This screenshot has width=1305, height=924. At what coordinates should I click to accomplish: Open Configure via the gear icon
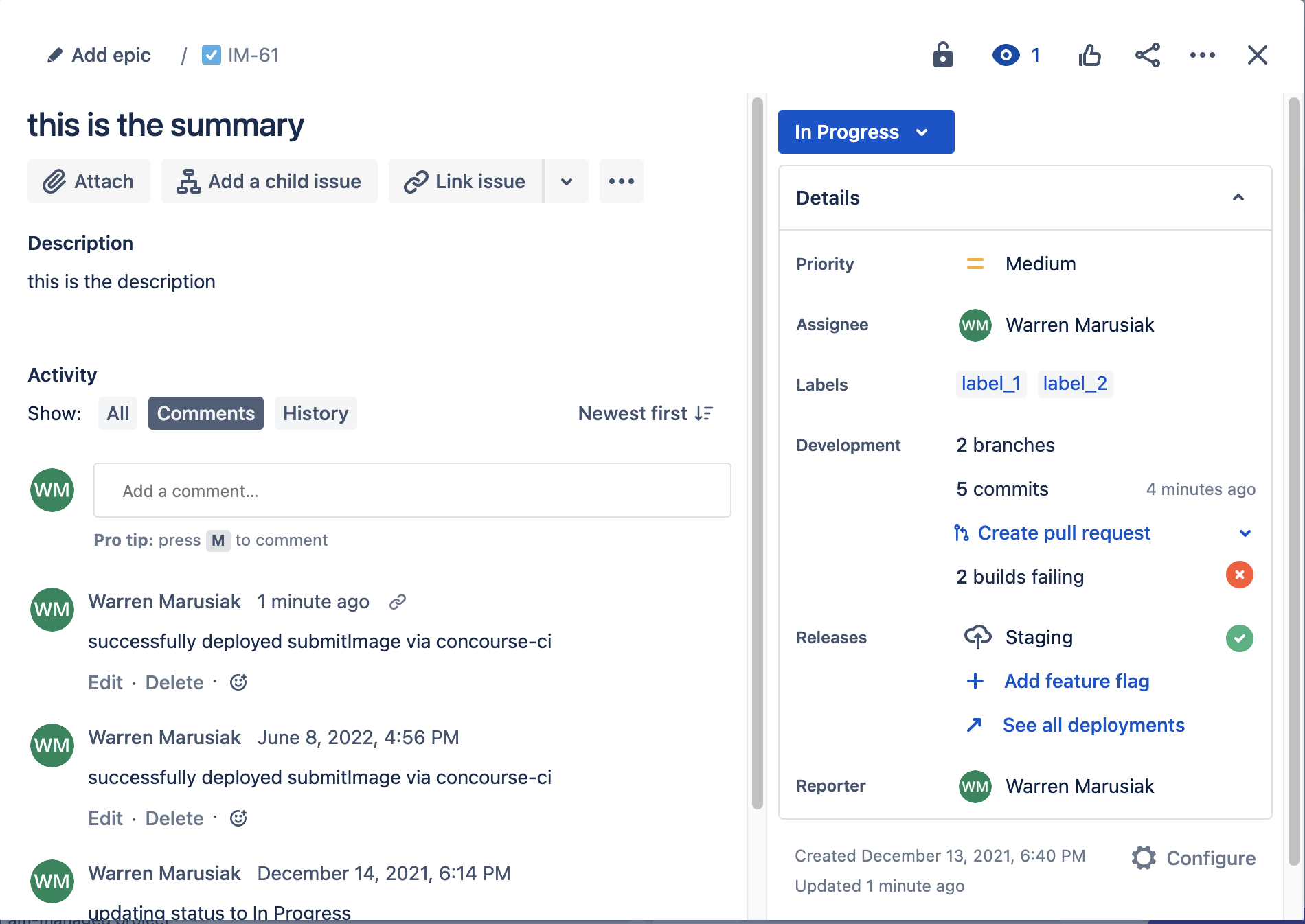pyautogui.click(x=1143, y=857)
